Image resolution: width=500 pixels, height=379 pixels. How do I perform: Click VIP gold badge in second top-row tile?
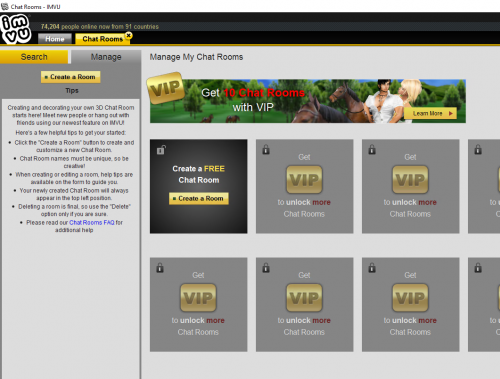304,180
